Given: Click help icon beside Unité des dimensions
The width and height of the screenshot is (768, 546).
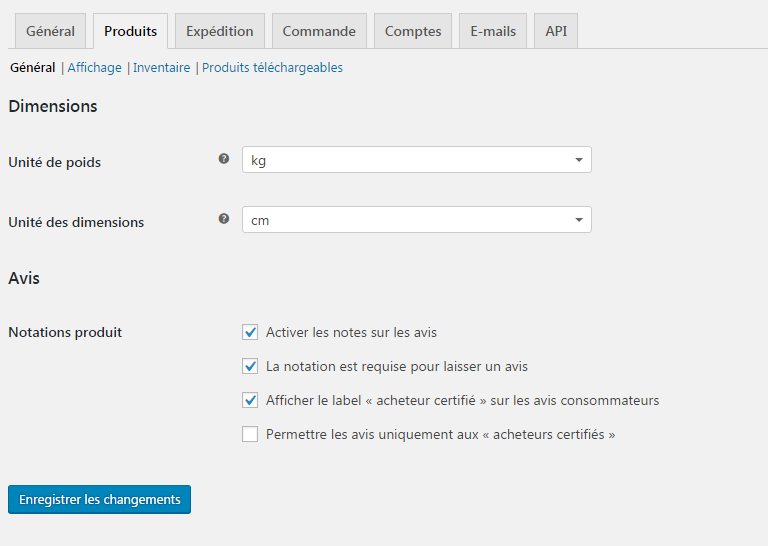Looking at the screenshot, I should click(x=224, y=218).
